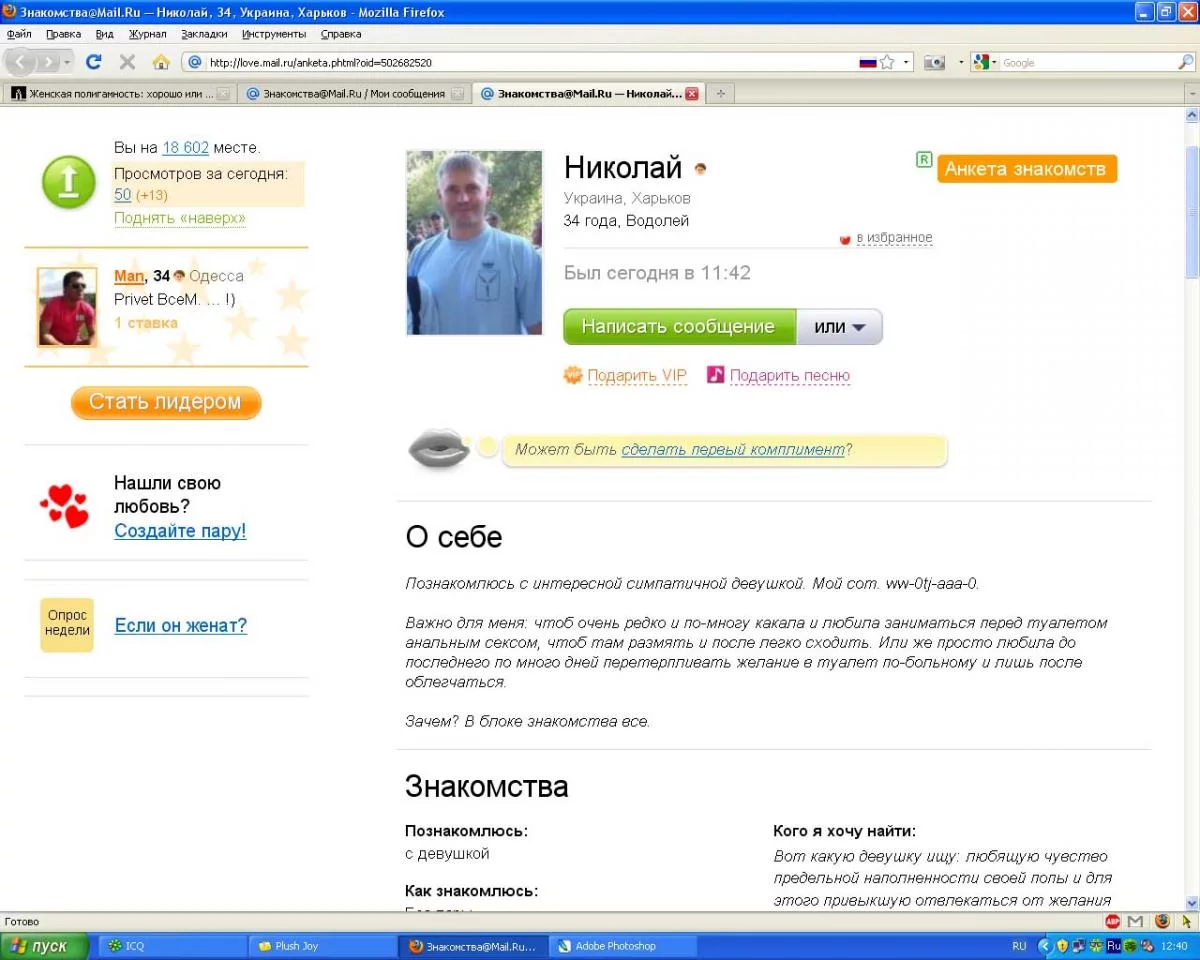Click the yellow security shield tray icon
Image resolution: width=1200 pixels, height=960 pixels.
tap(1063, 946)
